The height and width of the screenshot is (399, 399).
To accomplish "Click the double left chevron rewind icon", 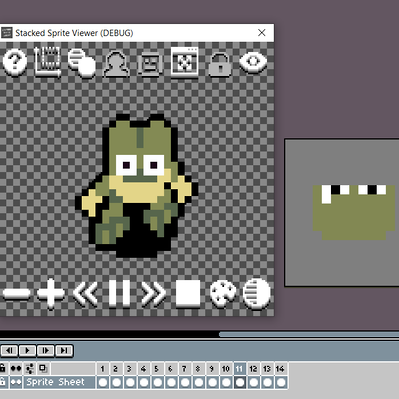I will pos(86,294).
